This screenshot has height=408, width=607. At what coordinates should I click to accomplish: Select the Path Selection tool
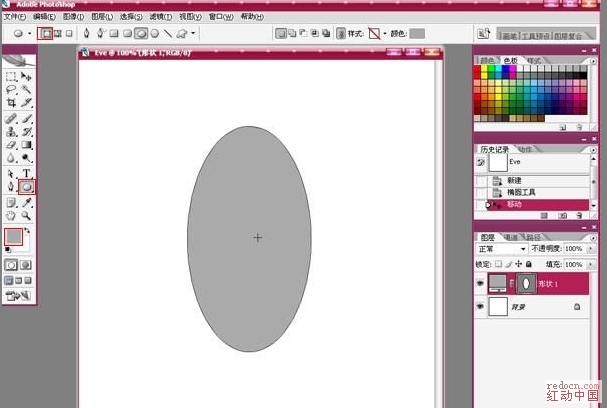coord(11,174)
